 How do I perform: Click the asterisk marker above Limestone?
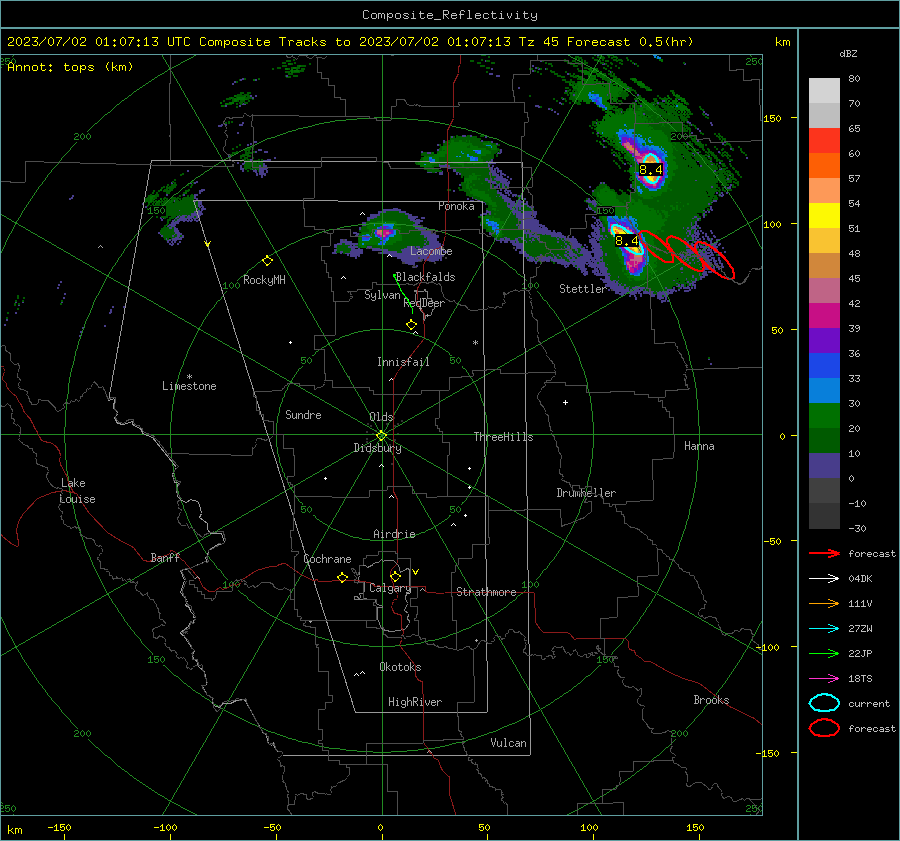(189, 377)
